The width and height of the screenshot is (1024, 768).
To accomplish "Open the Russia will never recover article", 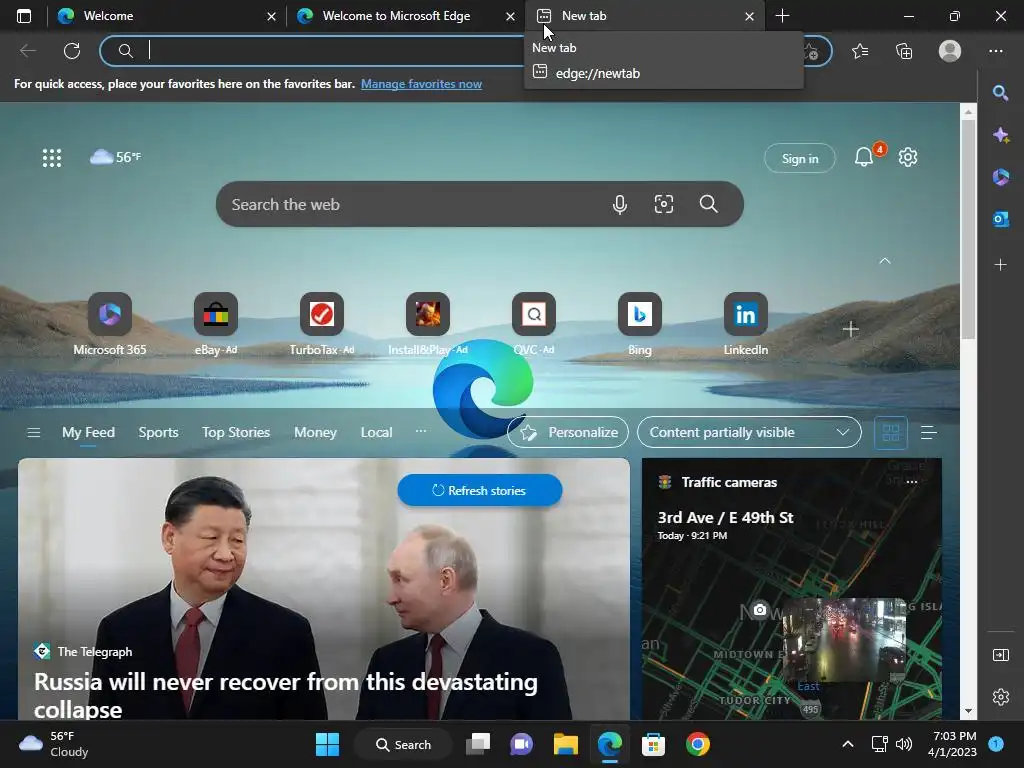I will pos(285,695).
